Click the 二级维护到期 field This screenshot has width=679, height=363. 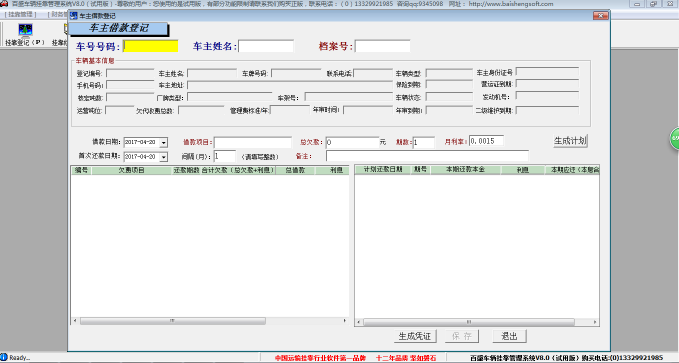pos(547,110)
